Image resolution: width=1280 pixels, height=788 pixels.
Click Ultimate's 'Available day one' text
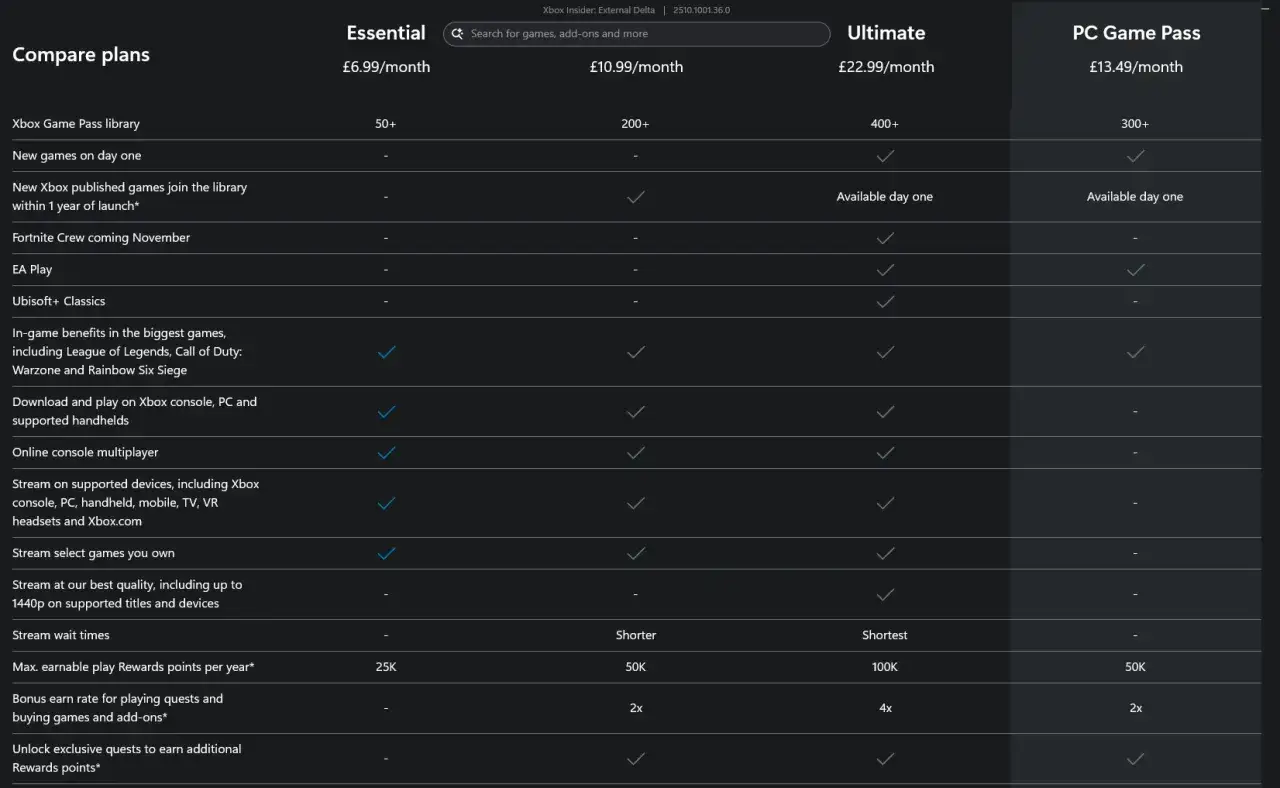(x=885, y=197)
